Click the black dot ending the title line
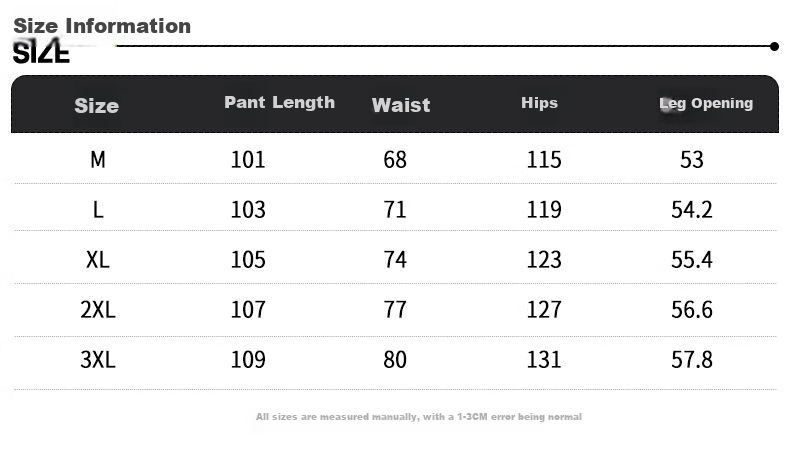This screenshot has width=790, height=456. 774,46
